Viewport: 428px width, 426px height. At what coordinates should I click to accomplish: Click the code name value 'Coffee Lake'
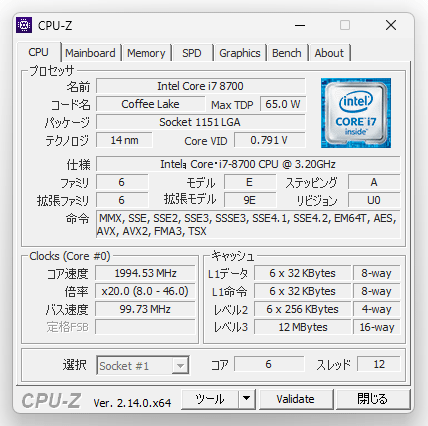tap(150, 104)
